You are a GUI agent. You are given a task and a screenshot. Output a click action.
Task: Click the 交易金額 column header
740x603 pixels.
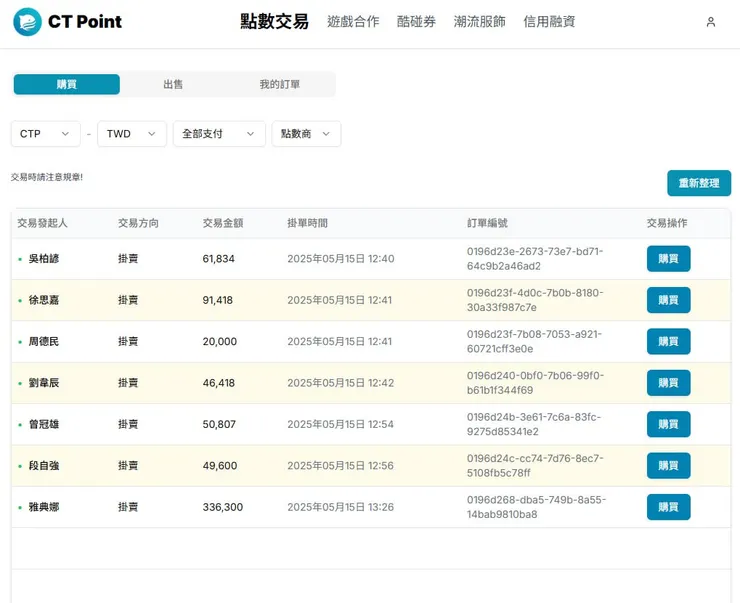click(x=222, y=223)
